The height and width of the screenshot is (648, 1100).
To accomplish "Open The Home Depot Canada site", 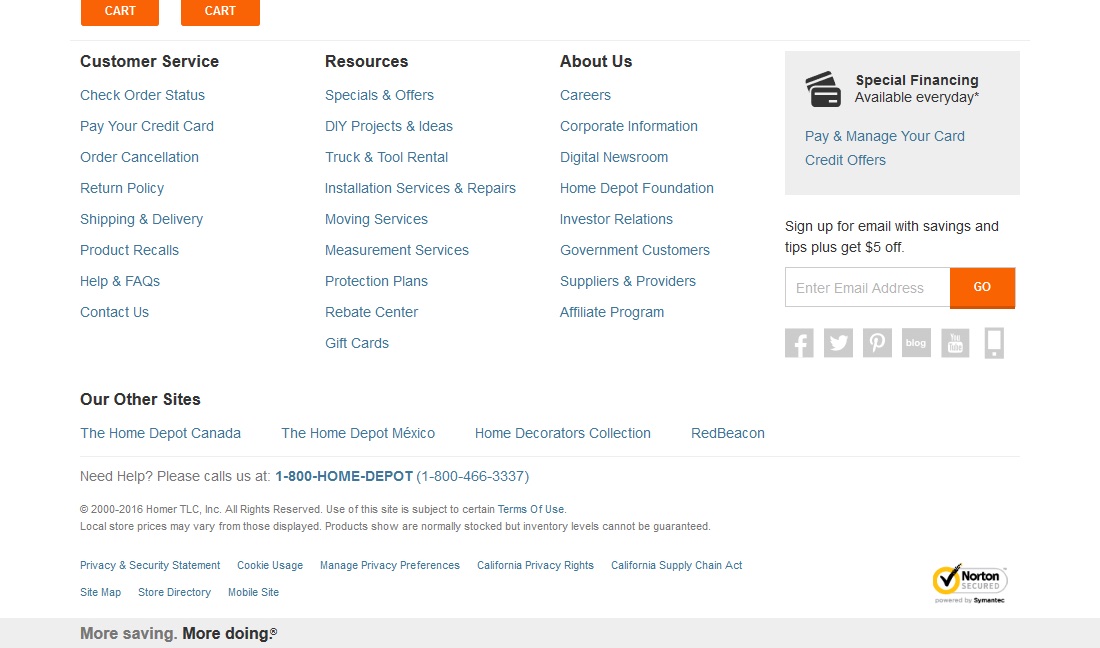I will (160, 433).
